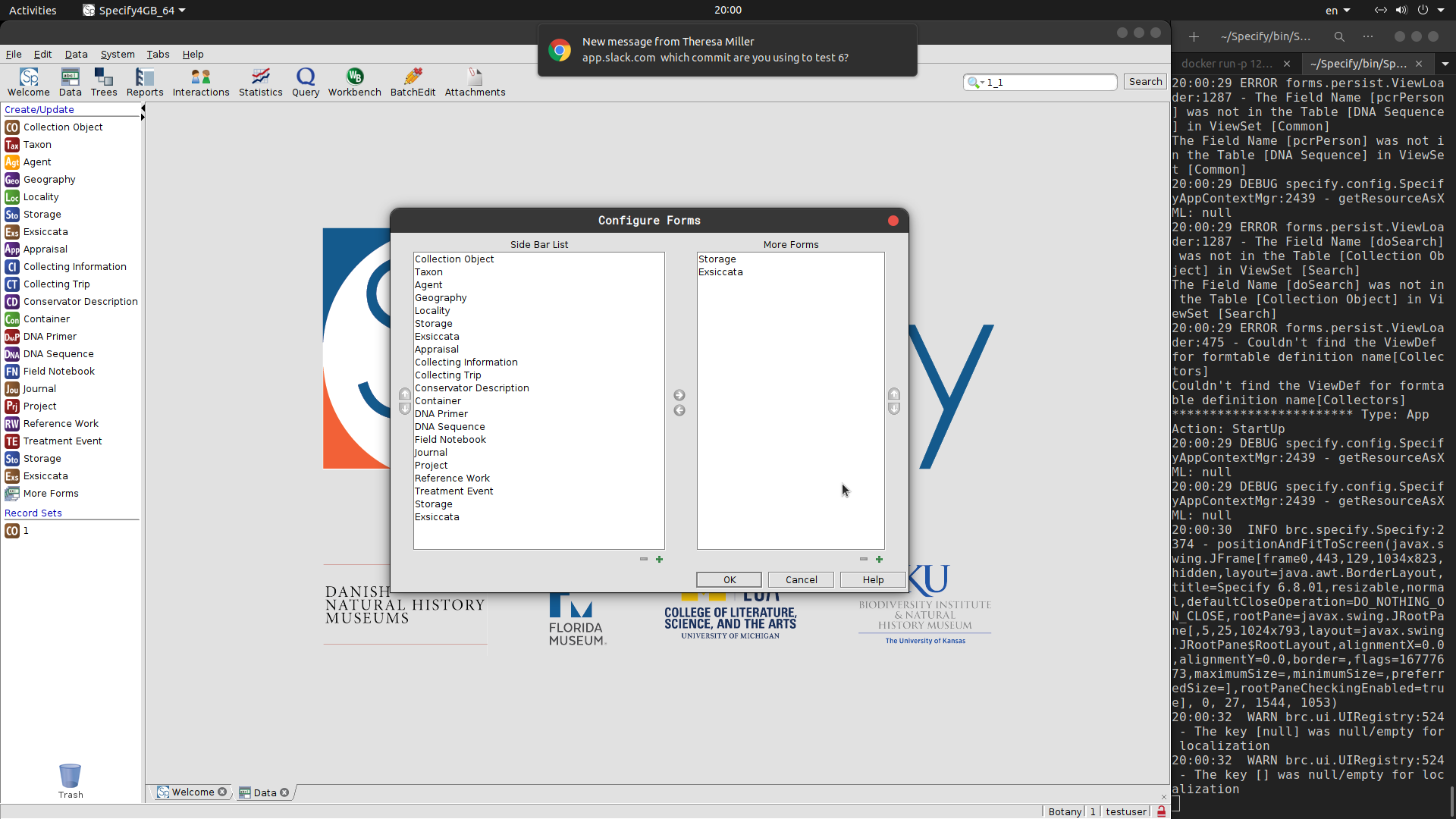Switch to the Data tab at bottom
The height and width of the screenshot is (819, 1456).
point(264,792)
